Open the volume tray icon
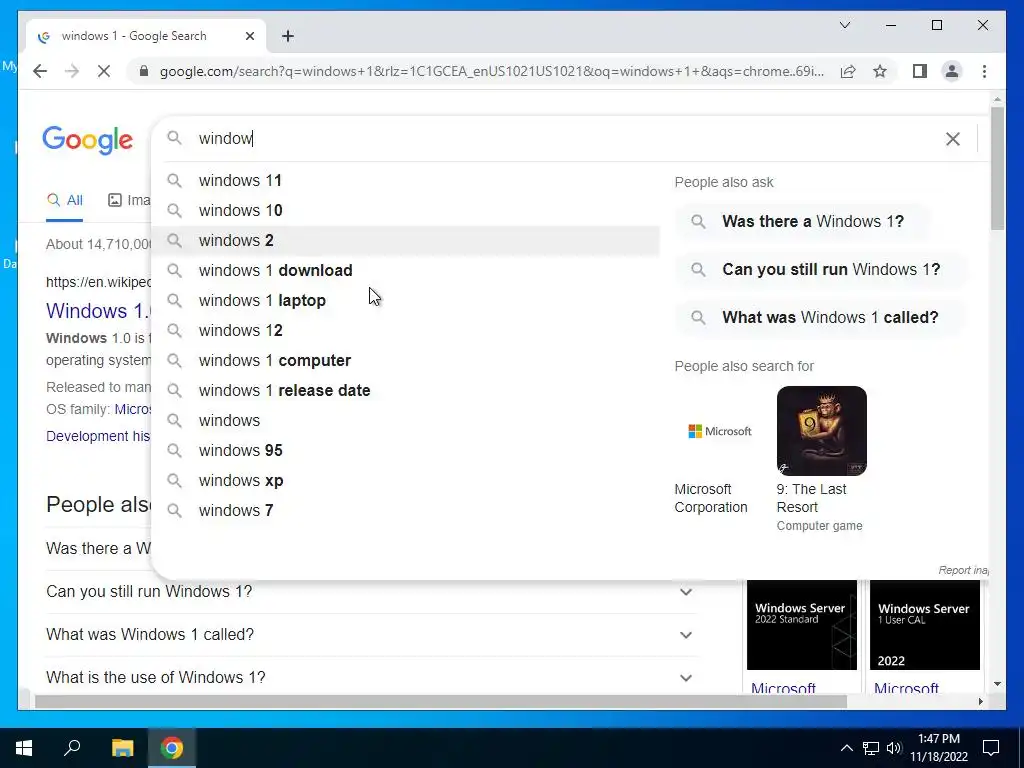Image resolution: width=1024 pixels, height=768 pixels. click(894, 748)
